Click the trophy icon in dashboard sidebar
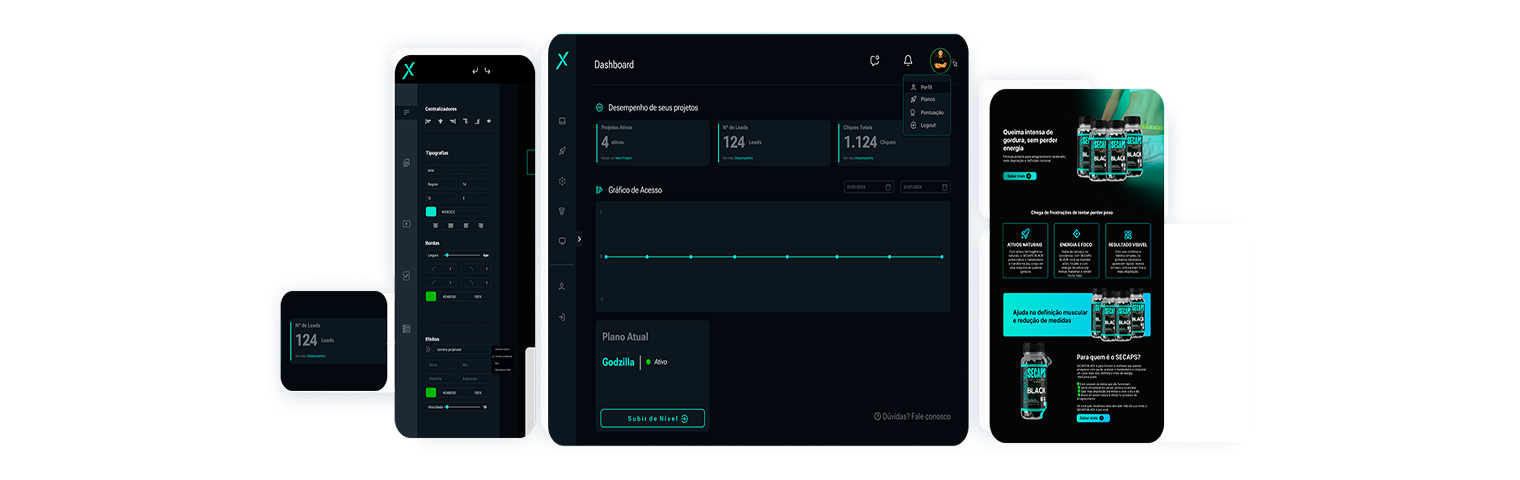The height and width of the screenshot is (480, 1520). (x=563, y=211)
